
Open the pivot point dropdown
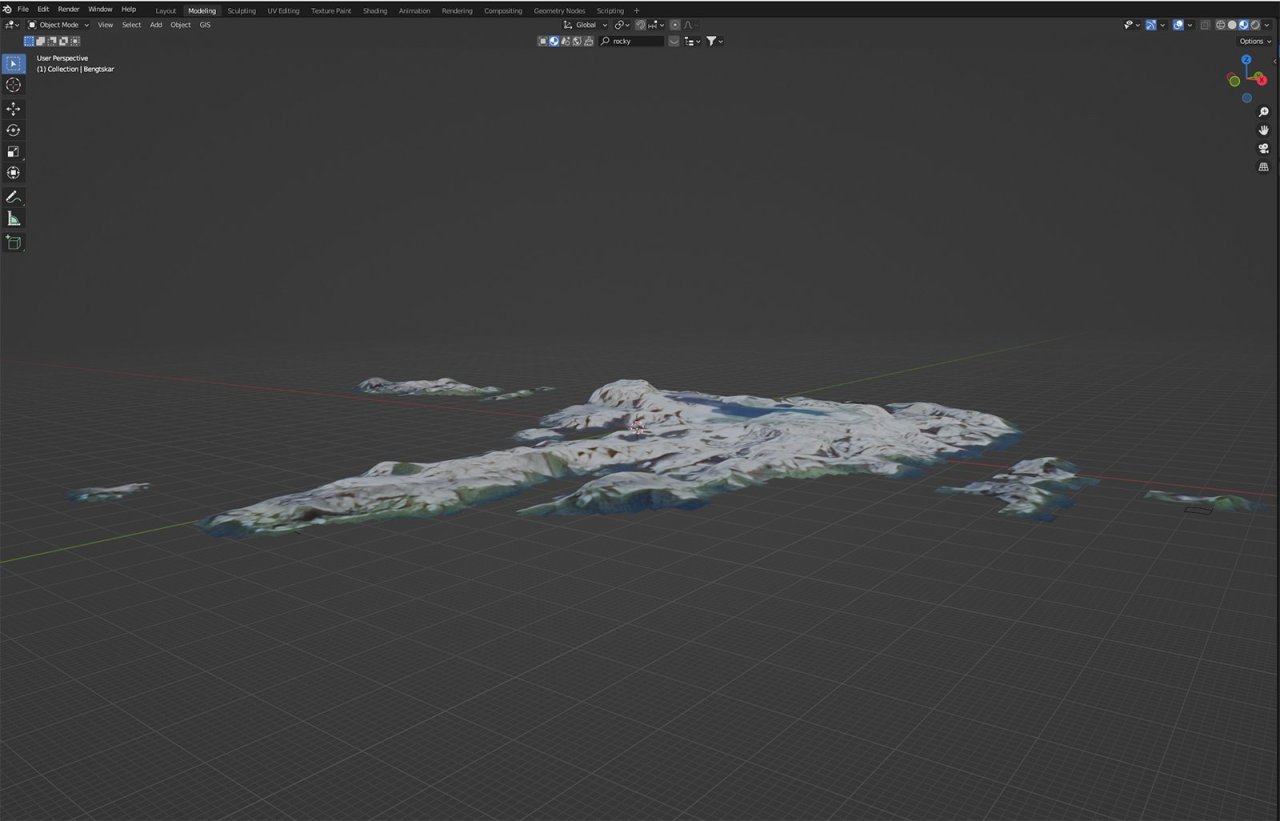pos(622,25)
